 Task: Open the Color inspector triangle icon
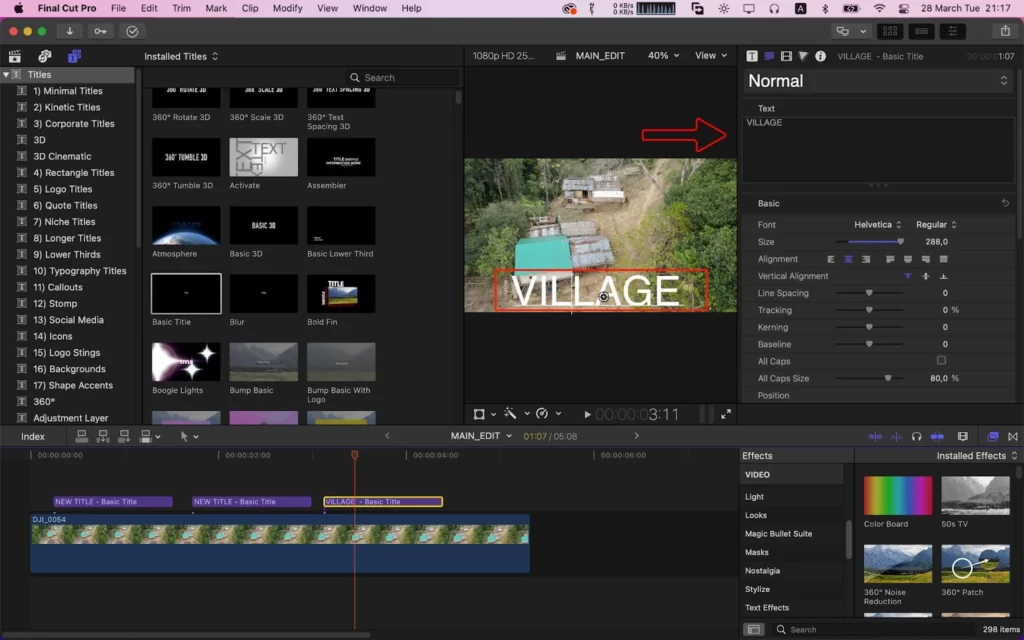pyautogui.click(x=803, y=56)
